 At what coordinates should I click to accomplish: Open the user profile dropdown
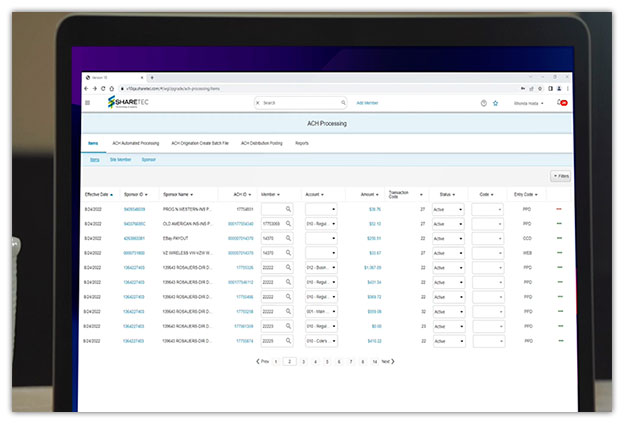(x=529, y=102)
